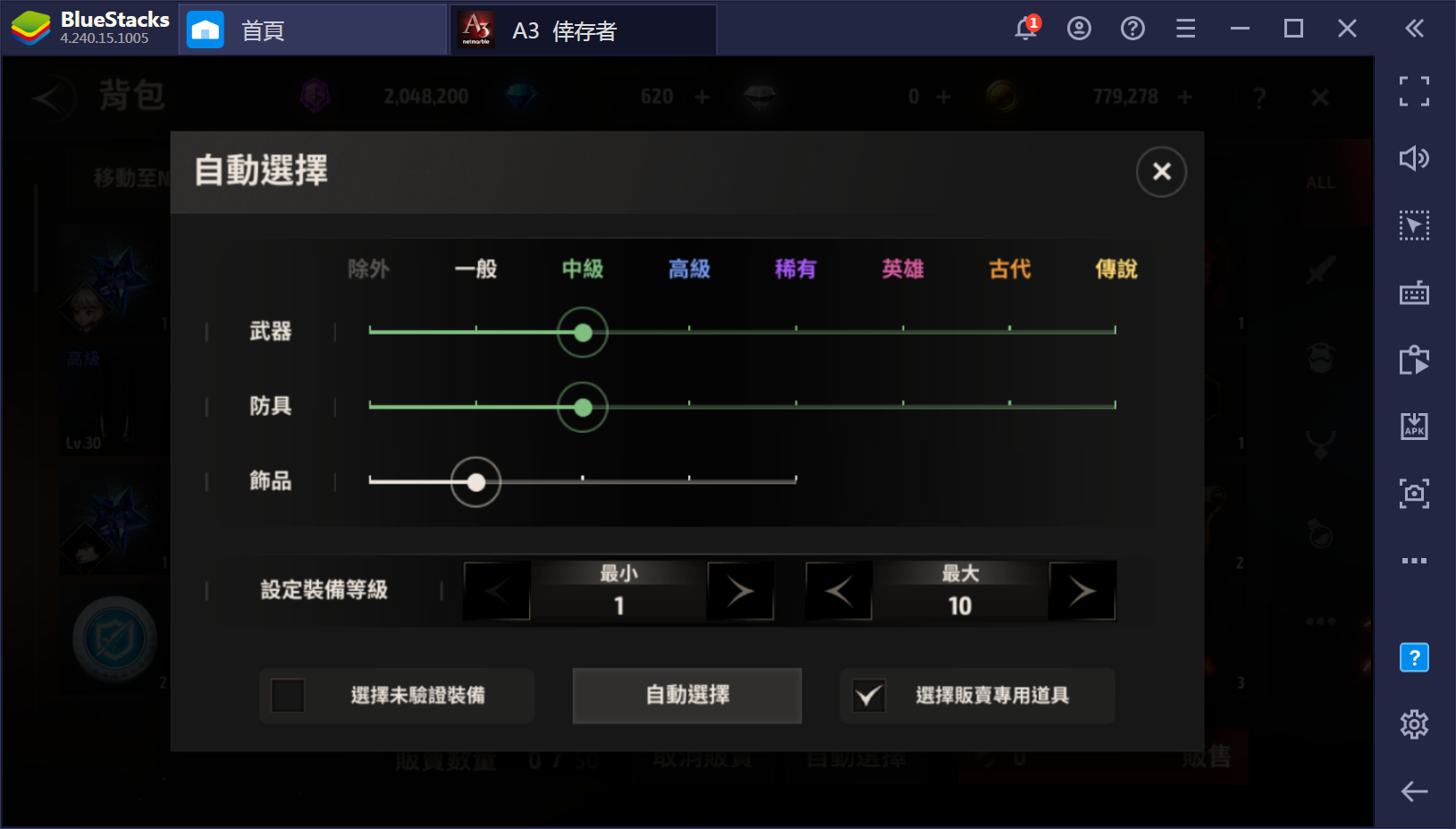The height and width of the screenshot is (829, 1456).
Task: Collapse the BlueStacks side toolbar
Action: pyautogui.click(x=1414, y=29)
